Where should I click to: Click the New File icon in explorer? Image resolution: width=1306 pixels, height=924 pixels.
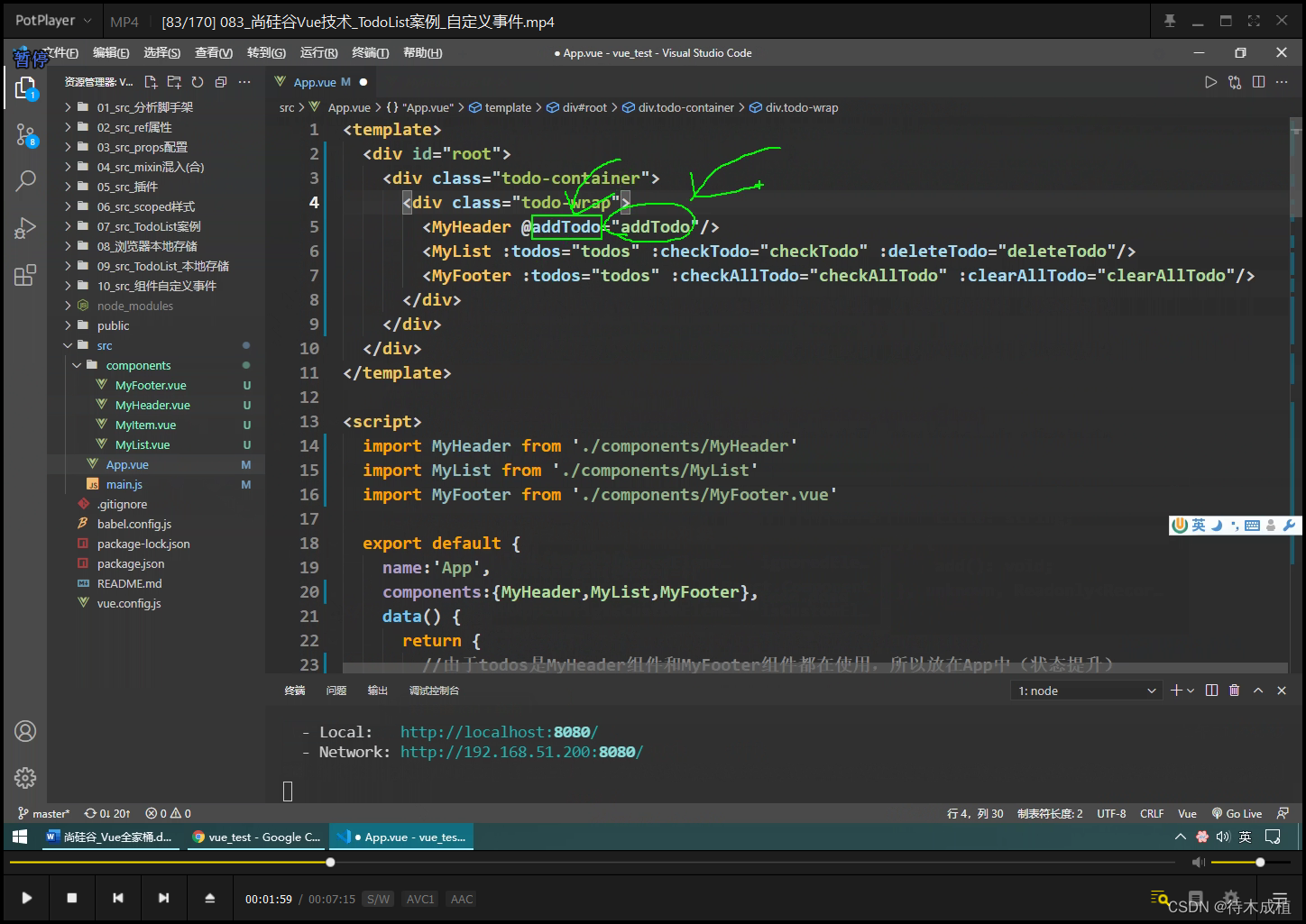tap(151, 82)
